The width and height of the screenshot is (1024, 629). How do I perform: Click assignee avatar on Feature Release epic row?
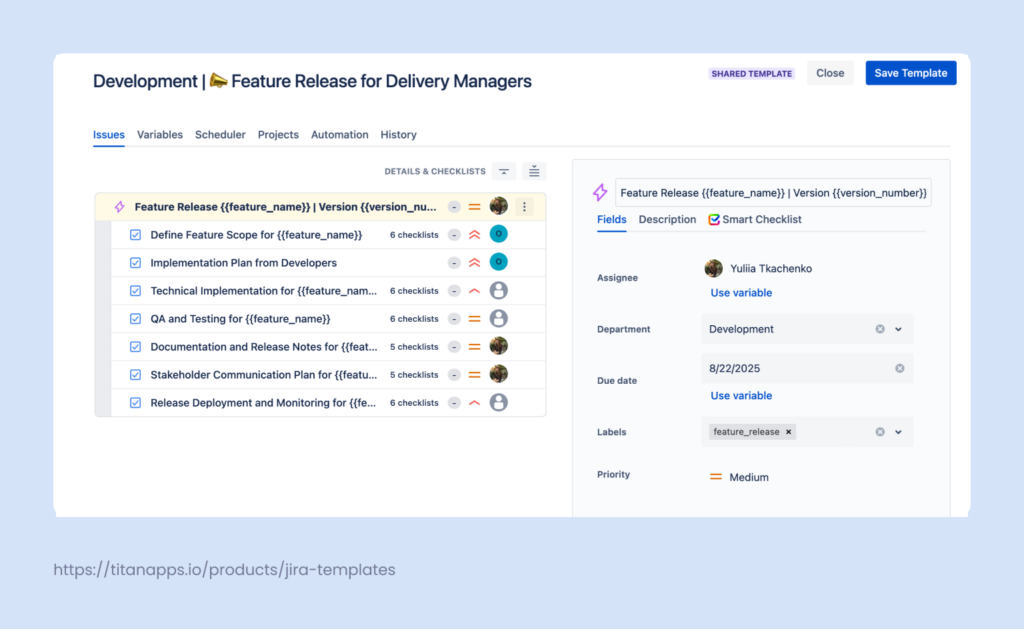pyautogui.click(x=499, y=206)
